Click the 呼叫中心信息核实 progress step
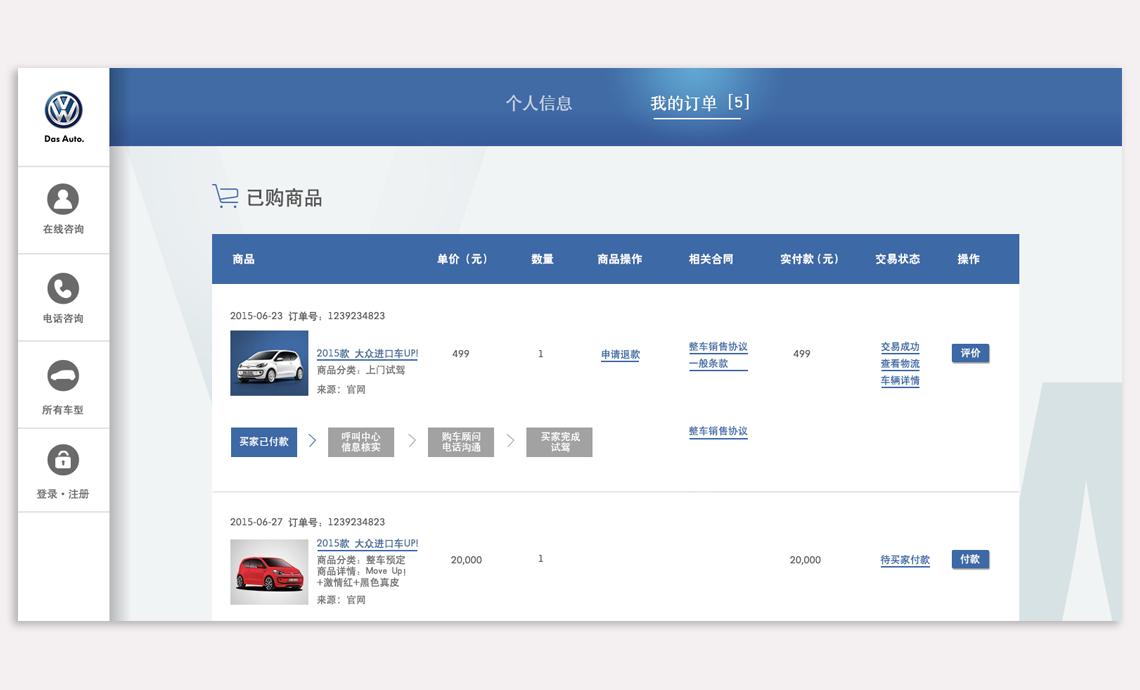Screen dimensions: 1140x690 (361, 442)
